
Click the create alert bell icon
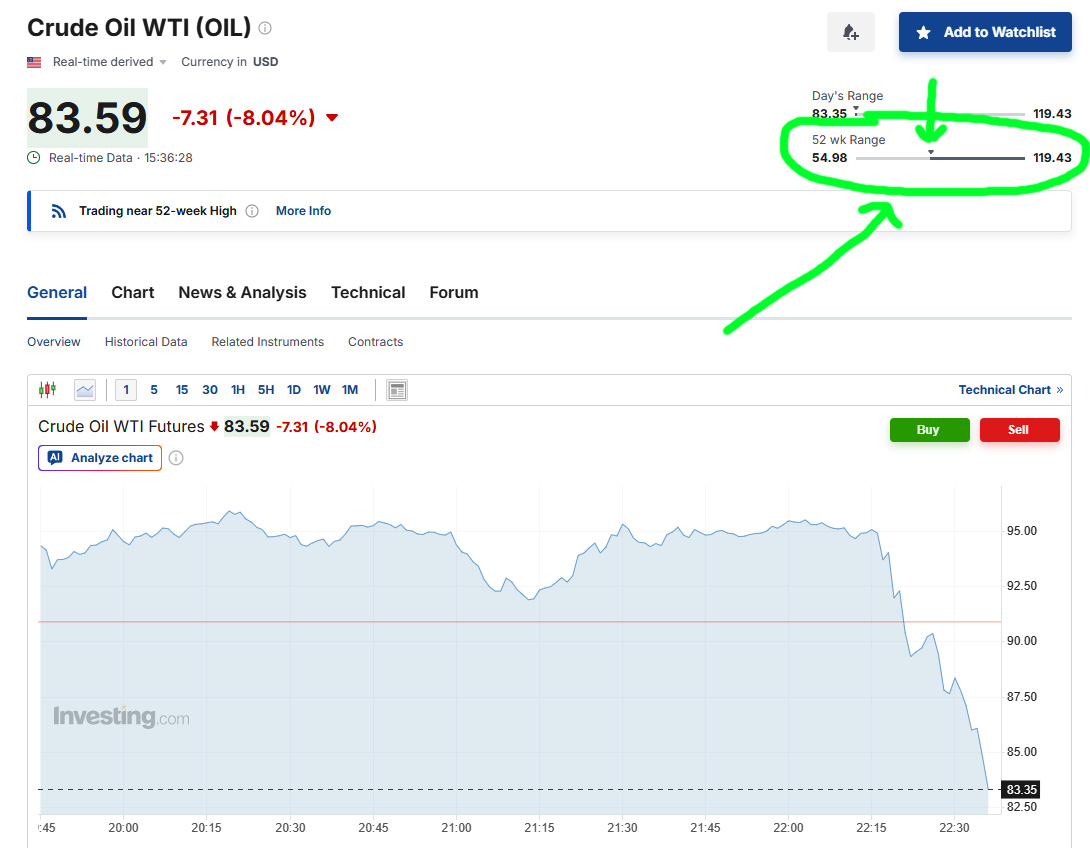pos(851,32)
